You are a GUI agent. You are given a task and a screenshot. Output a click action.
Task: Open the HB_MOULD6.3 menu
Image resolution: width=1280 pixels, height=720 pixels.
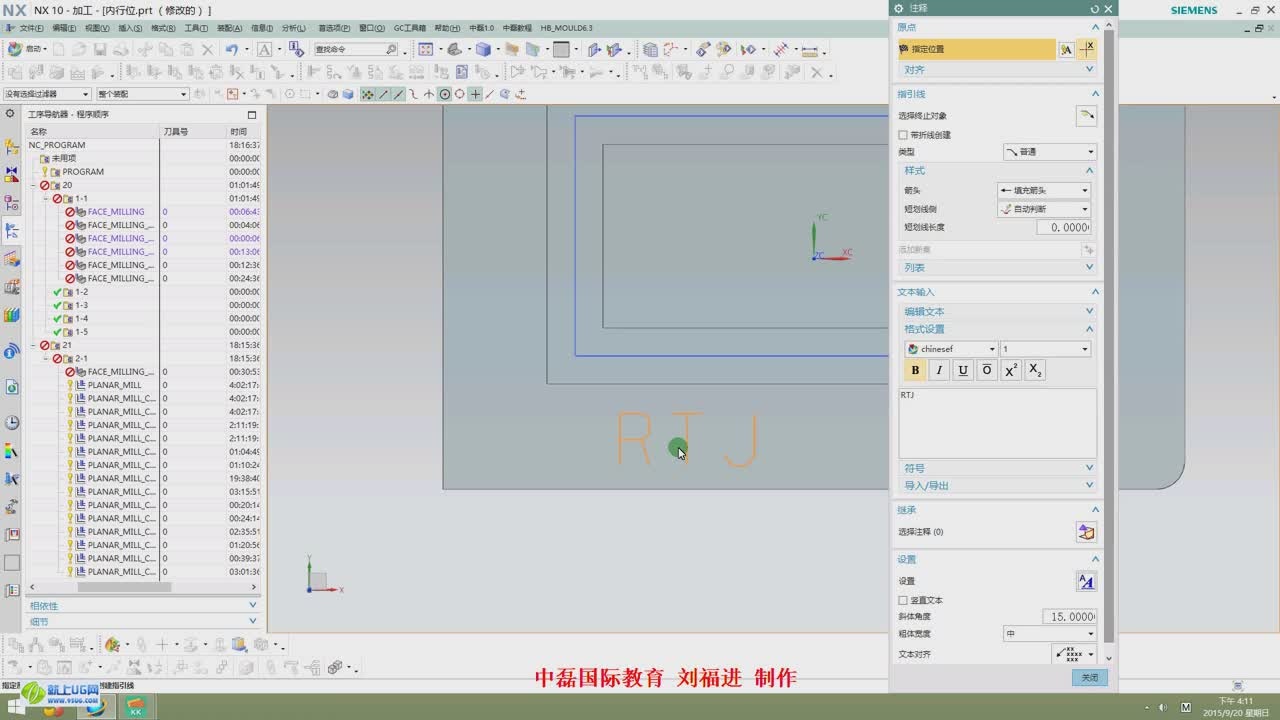click(x=566, y=28)
